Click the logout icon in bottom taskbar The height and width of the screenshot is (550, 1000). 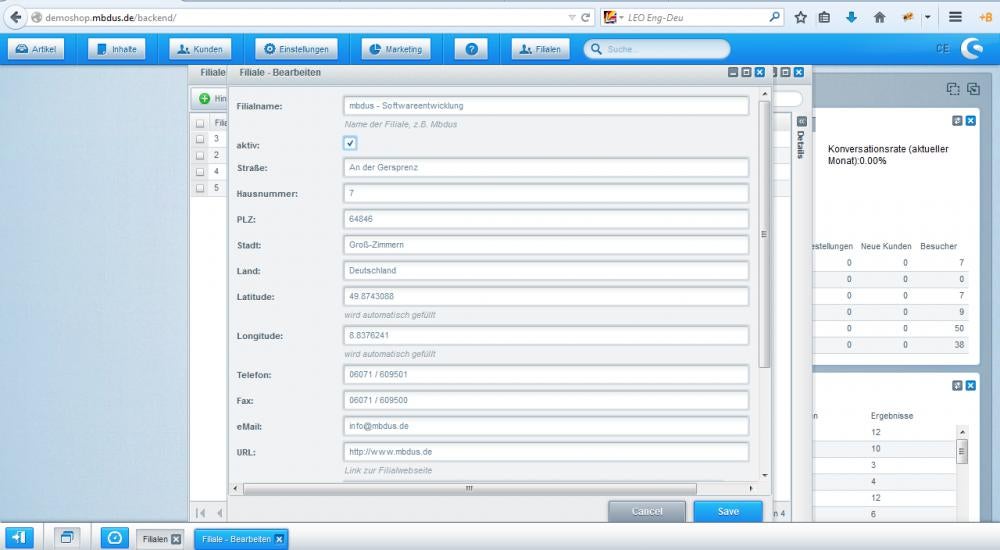click(19, 537)
